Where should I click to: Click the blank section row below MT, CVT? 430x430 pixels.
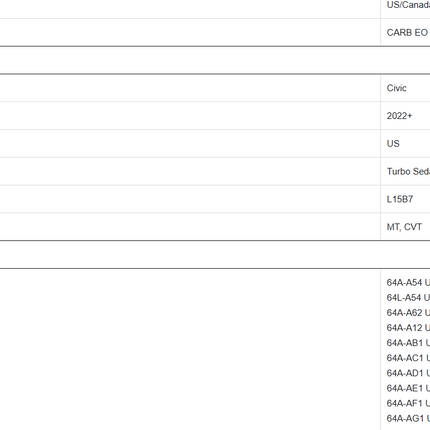215,254
